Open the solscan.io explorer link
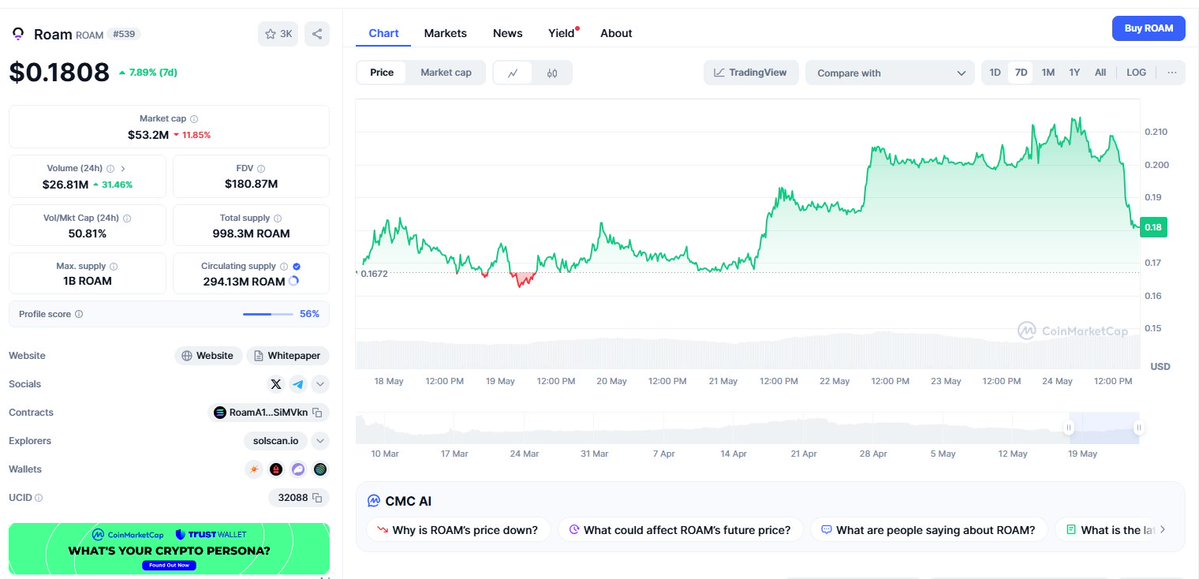 [276, 441]
